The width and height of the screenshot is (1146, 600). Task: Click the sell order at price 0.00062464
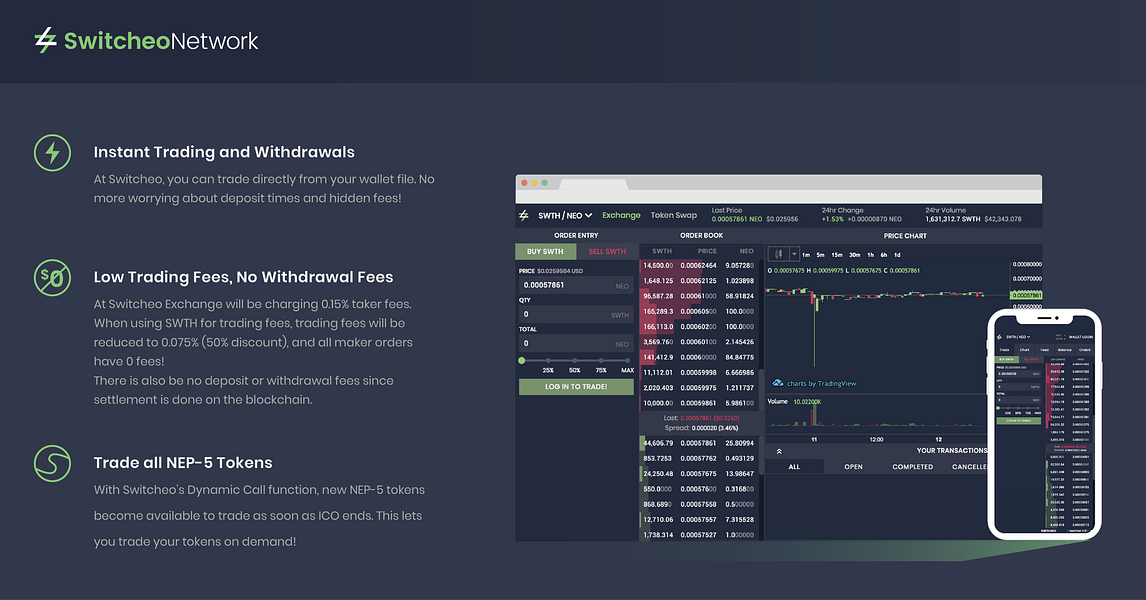[x=699, y=266]
